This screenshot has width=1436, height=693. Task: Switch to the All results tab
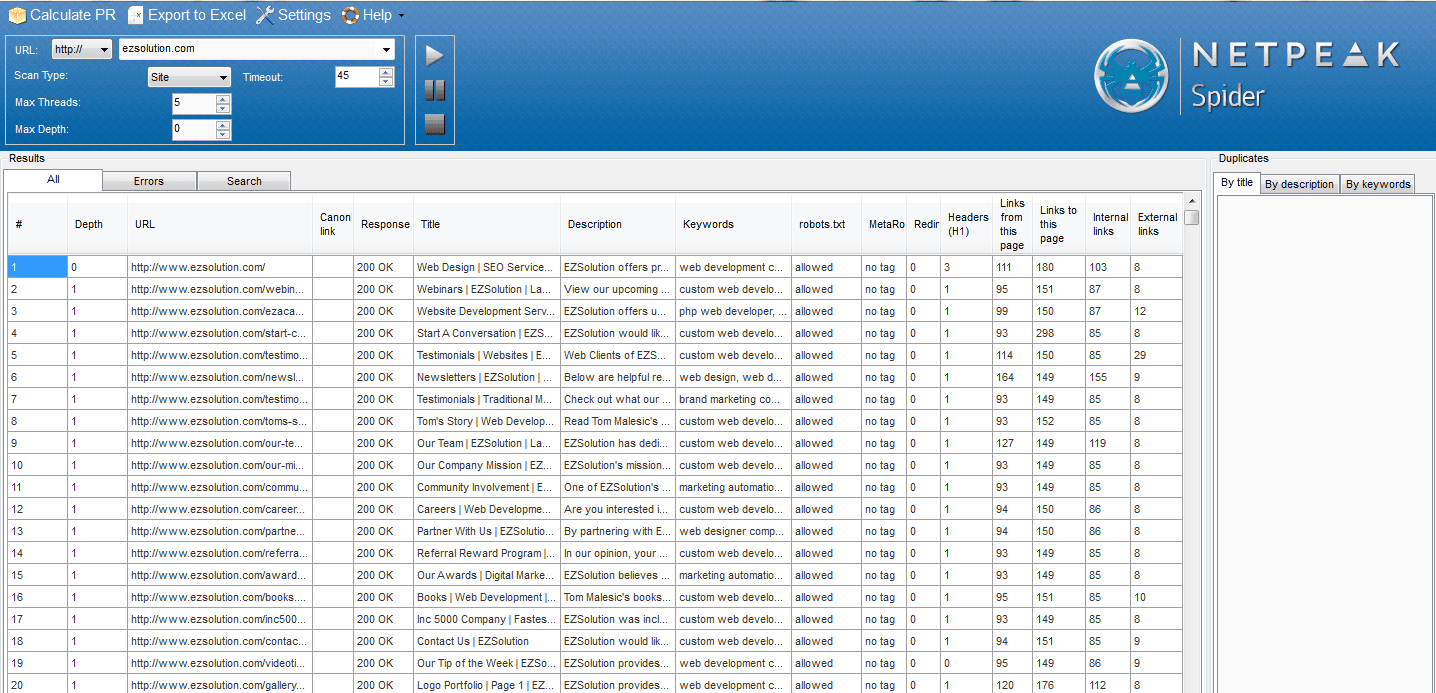point(53,180)
